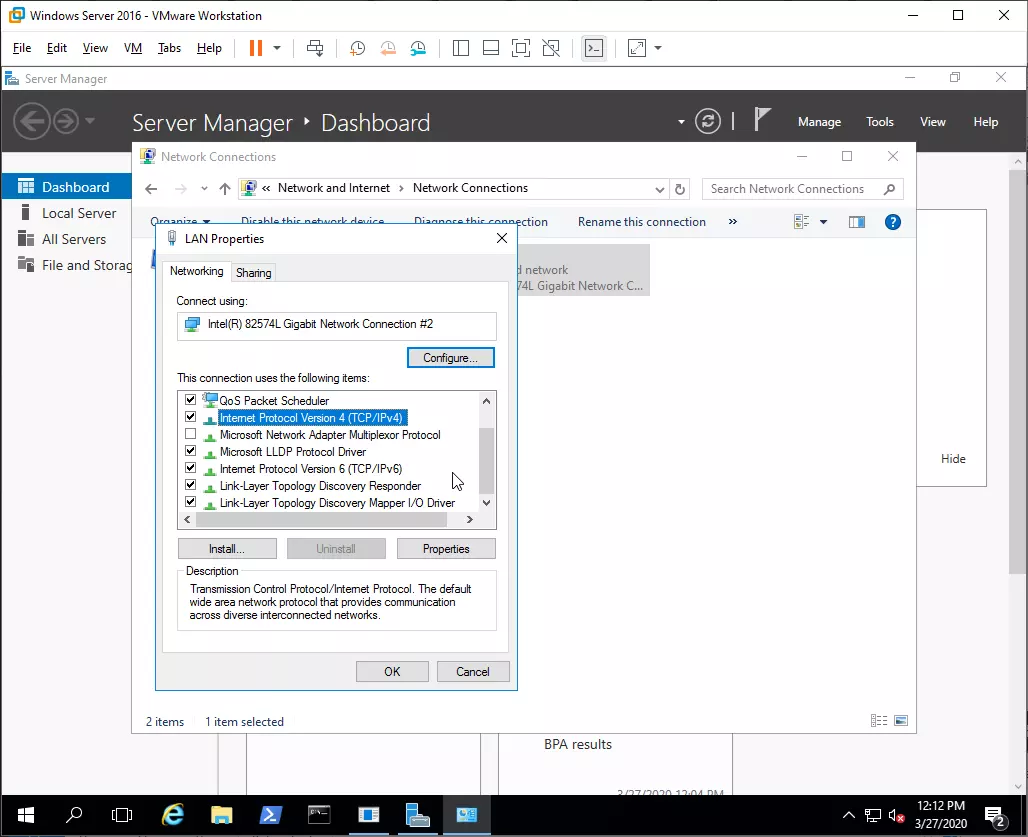Open Internet Explorer from the taskbar

[173, 815]
